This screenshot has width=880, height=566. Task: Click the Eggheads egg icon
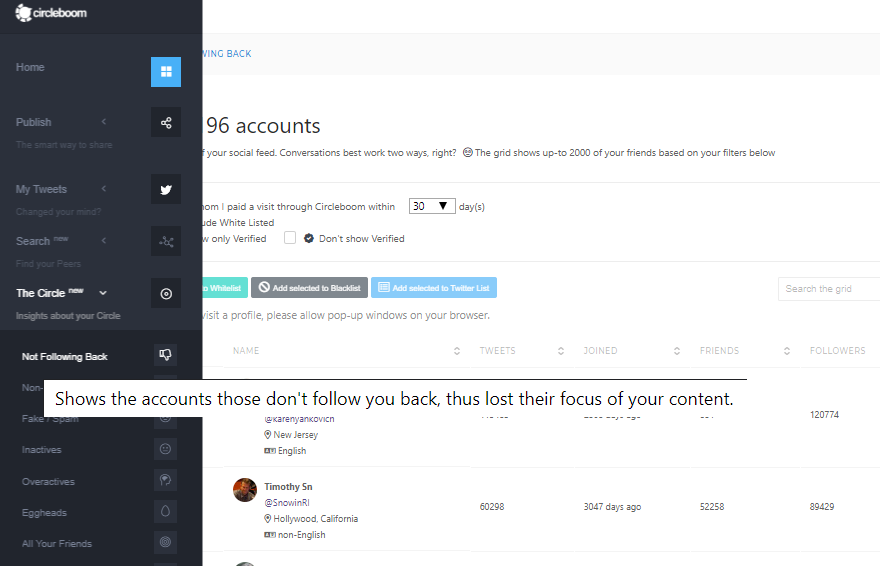pos(166,511)
